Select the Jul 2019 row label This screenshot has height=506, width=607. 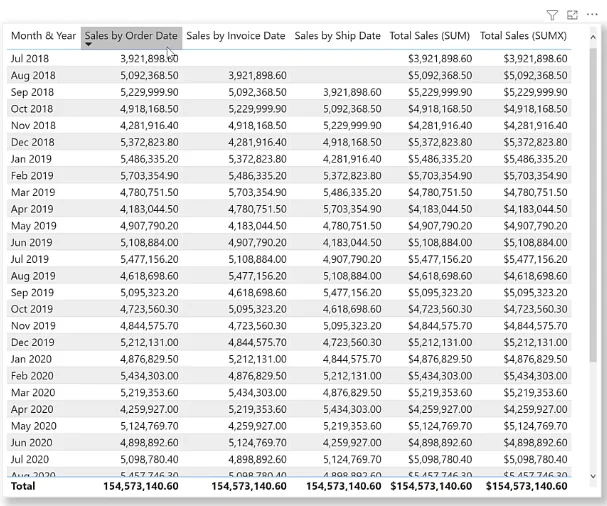tap(30, 259)
